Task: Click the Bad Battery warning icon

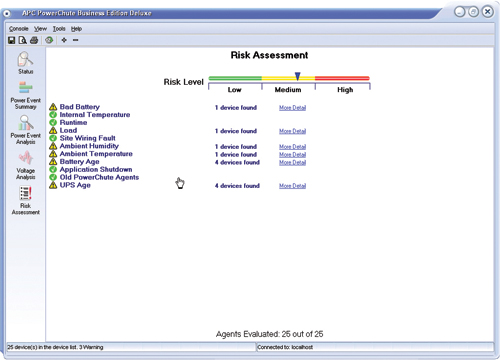Action: pos(53,107)
